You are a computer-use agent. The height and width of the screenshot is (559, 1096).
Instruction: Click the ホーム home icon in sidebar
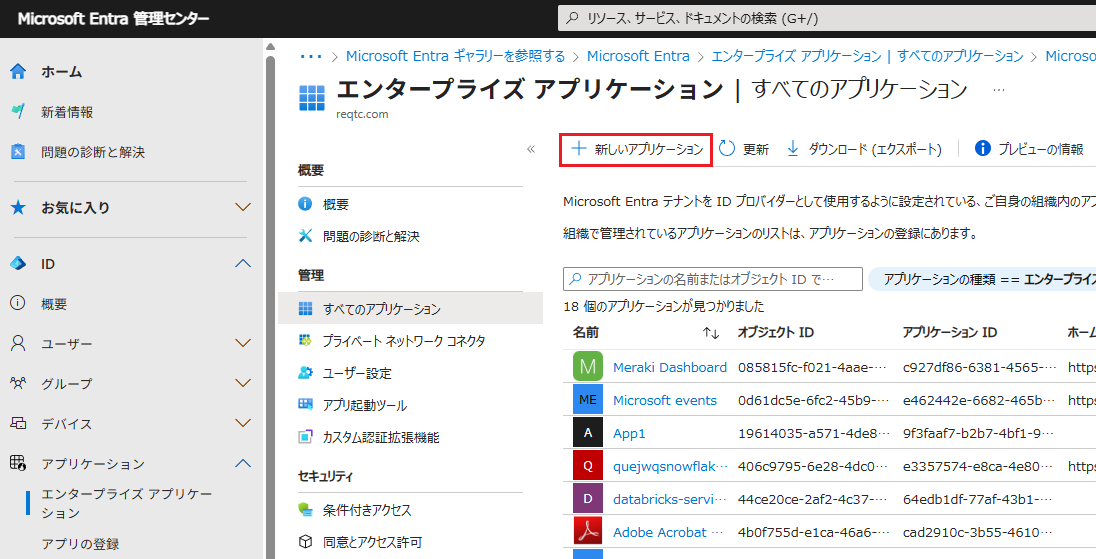point(18,71)
